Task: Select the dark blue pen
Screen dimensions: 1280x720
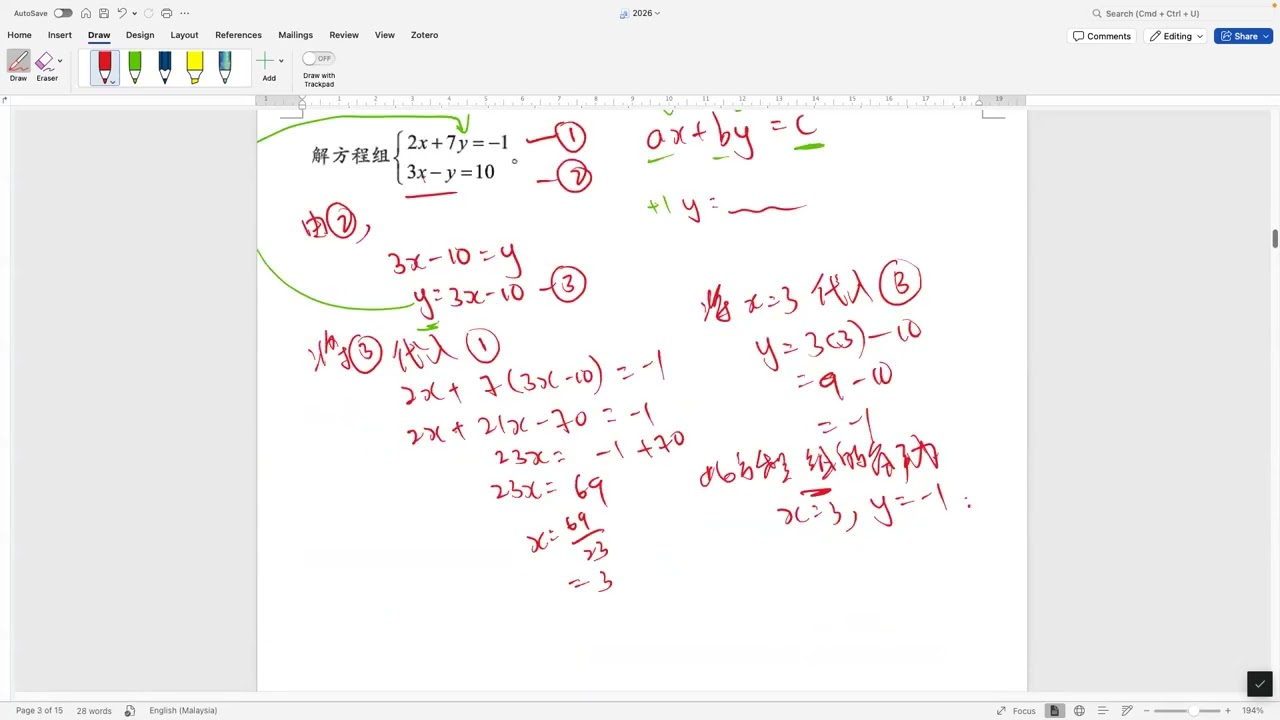Action: [165, 67]
